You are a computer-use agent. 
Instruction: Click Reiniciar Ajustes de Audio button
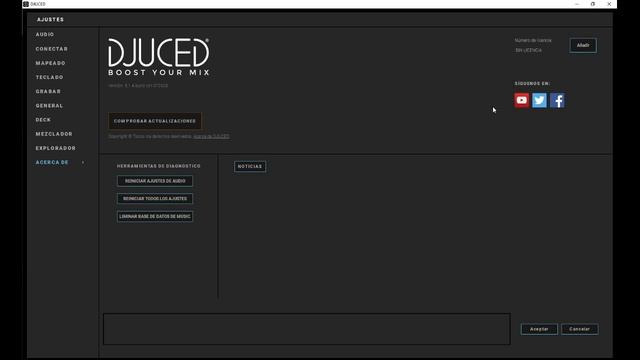155,181
